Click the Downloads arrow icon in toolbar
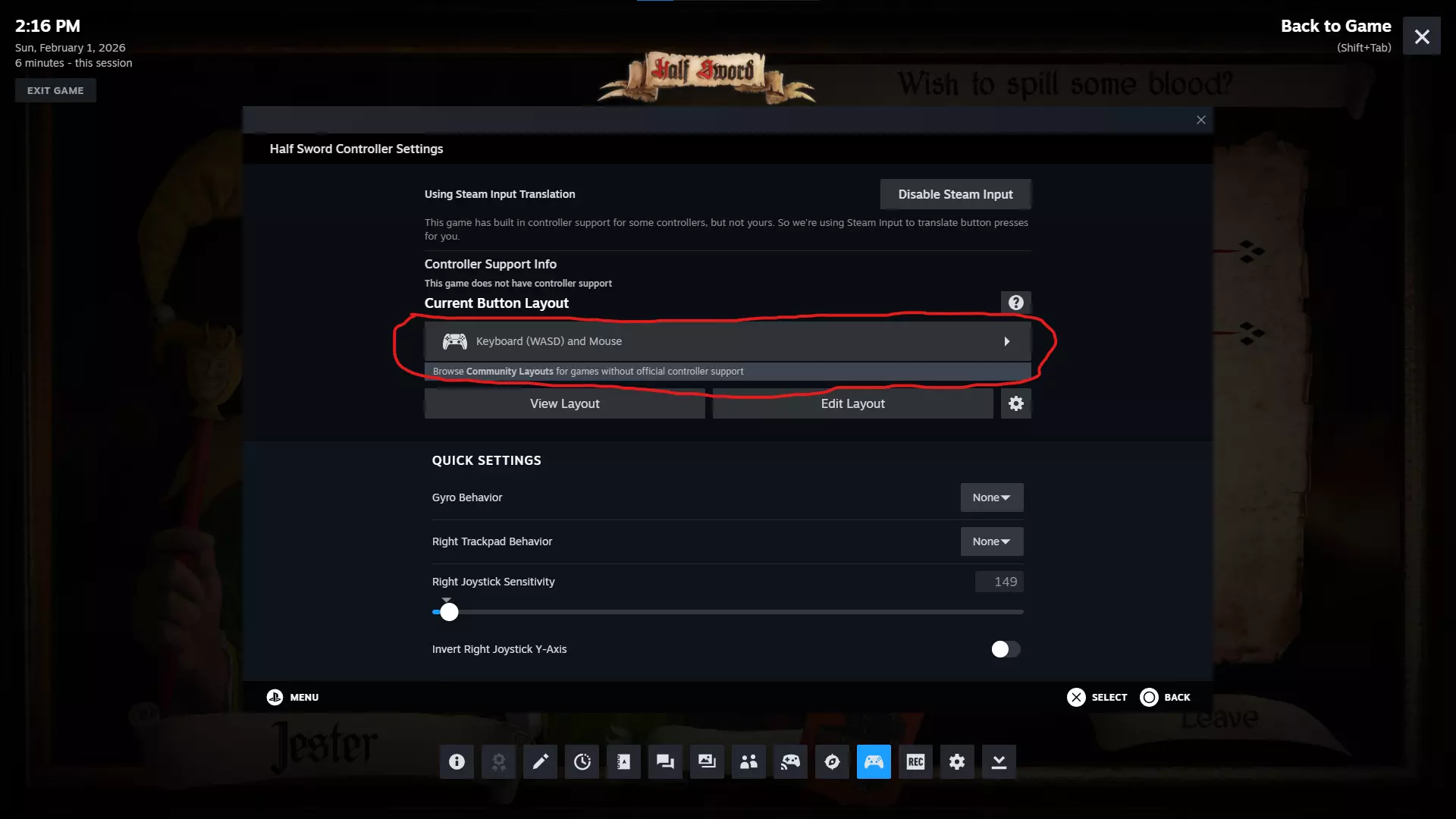This screenshot has width=1456, height=819. (999, 761)
